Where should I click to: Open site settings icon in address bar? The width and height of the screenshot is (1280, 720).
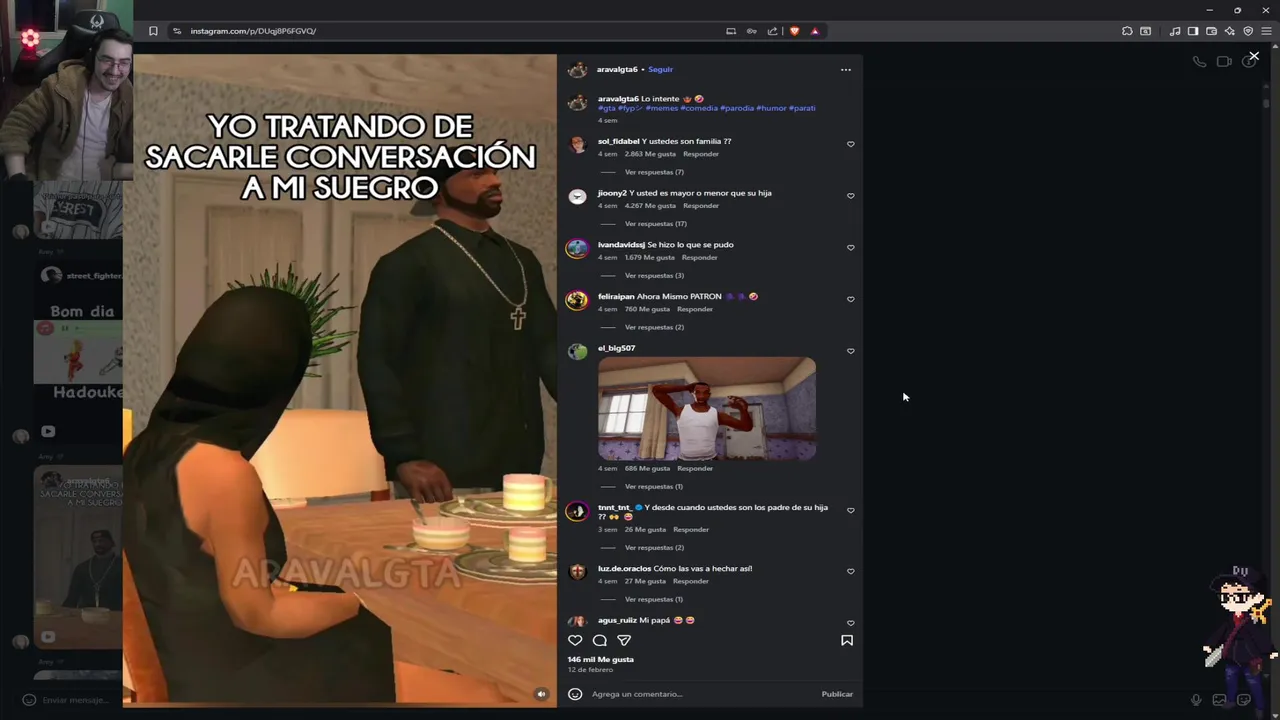[177, 31]
